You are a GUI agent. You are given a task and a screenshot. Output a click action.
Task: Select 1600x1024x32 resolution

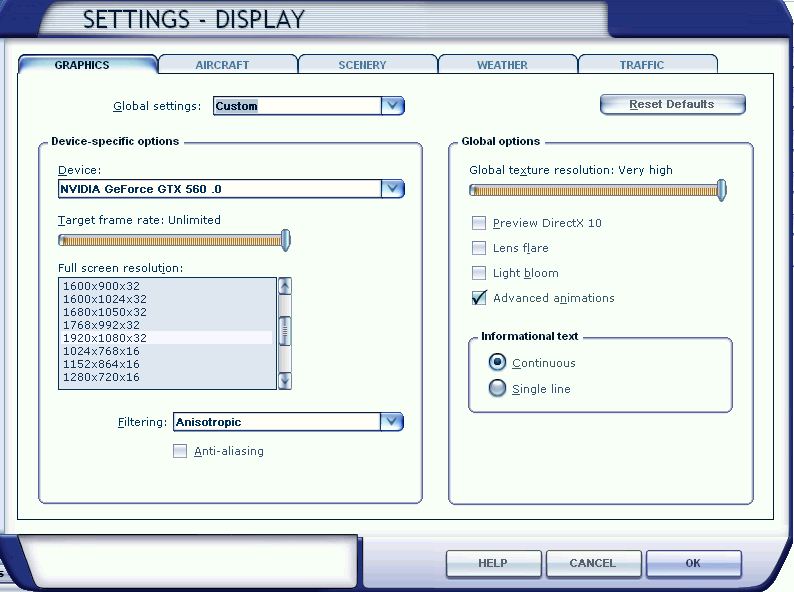click(167, 299)
